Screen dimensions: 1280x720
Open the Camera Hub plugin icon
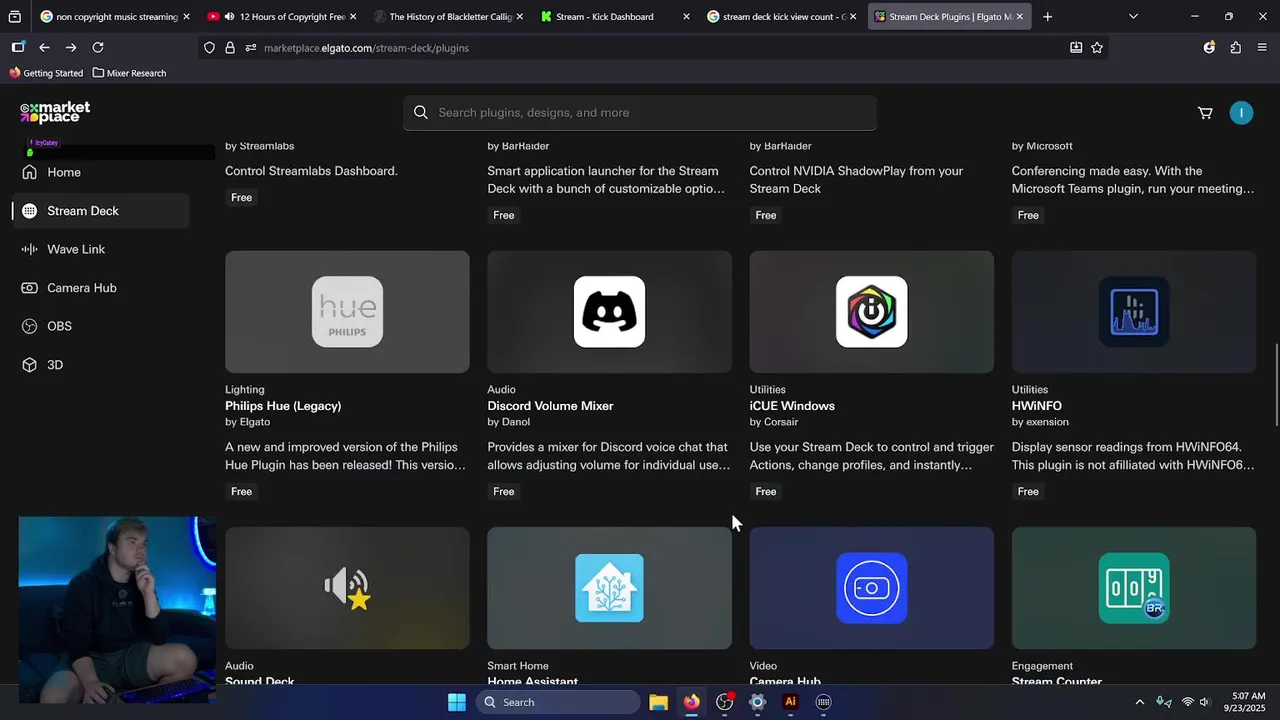(x=871, y=588)
